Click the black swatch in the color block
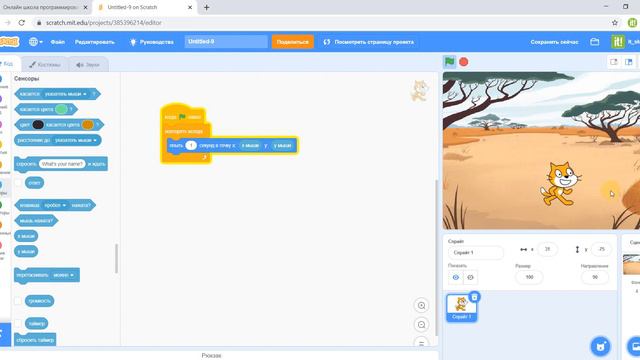 [x=38, y=124]
